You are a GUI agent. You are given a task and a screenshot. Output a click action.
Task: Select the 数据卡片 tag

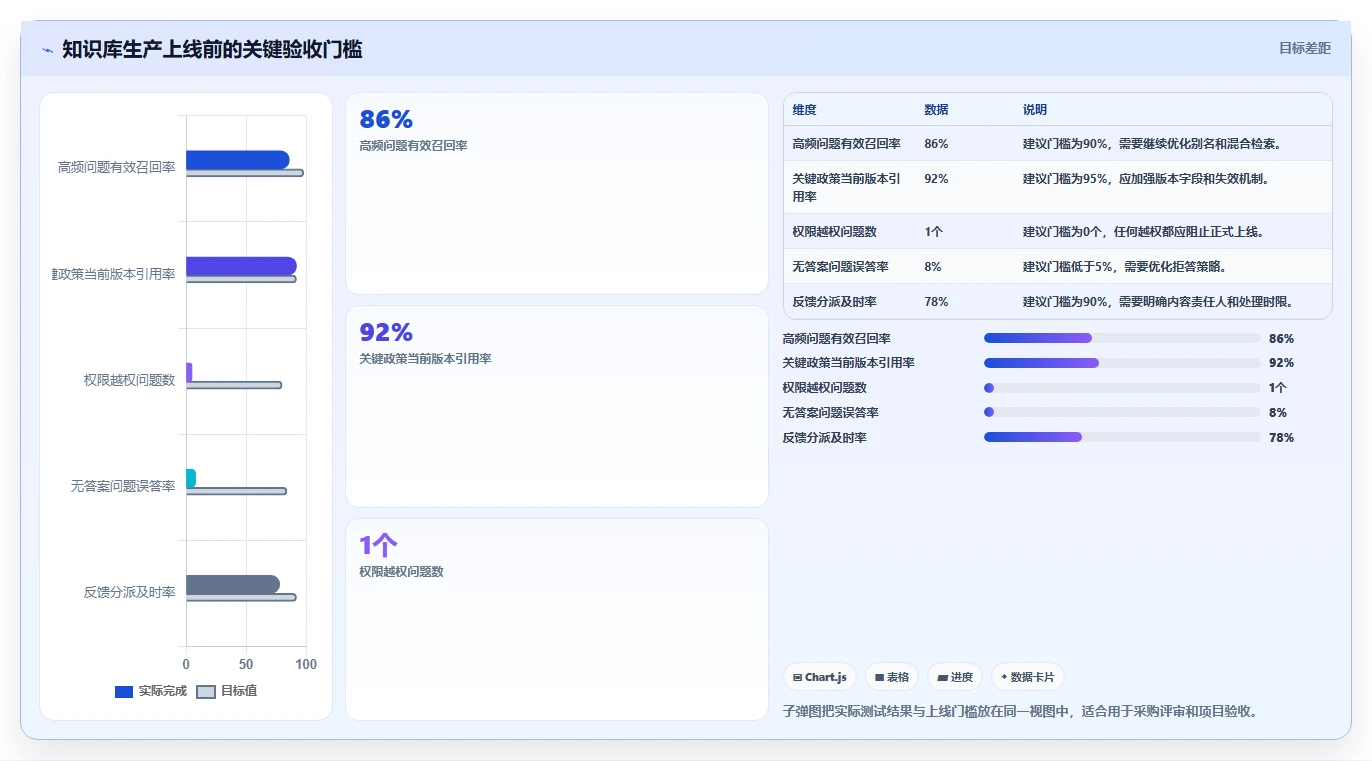click(1028, 677)
